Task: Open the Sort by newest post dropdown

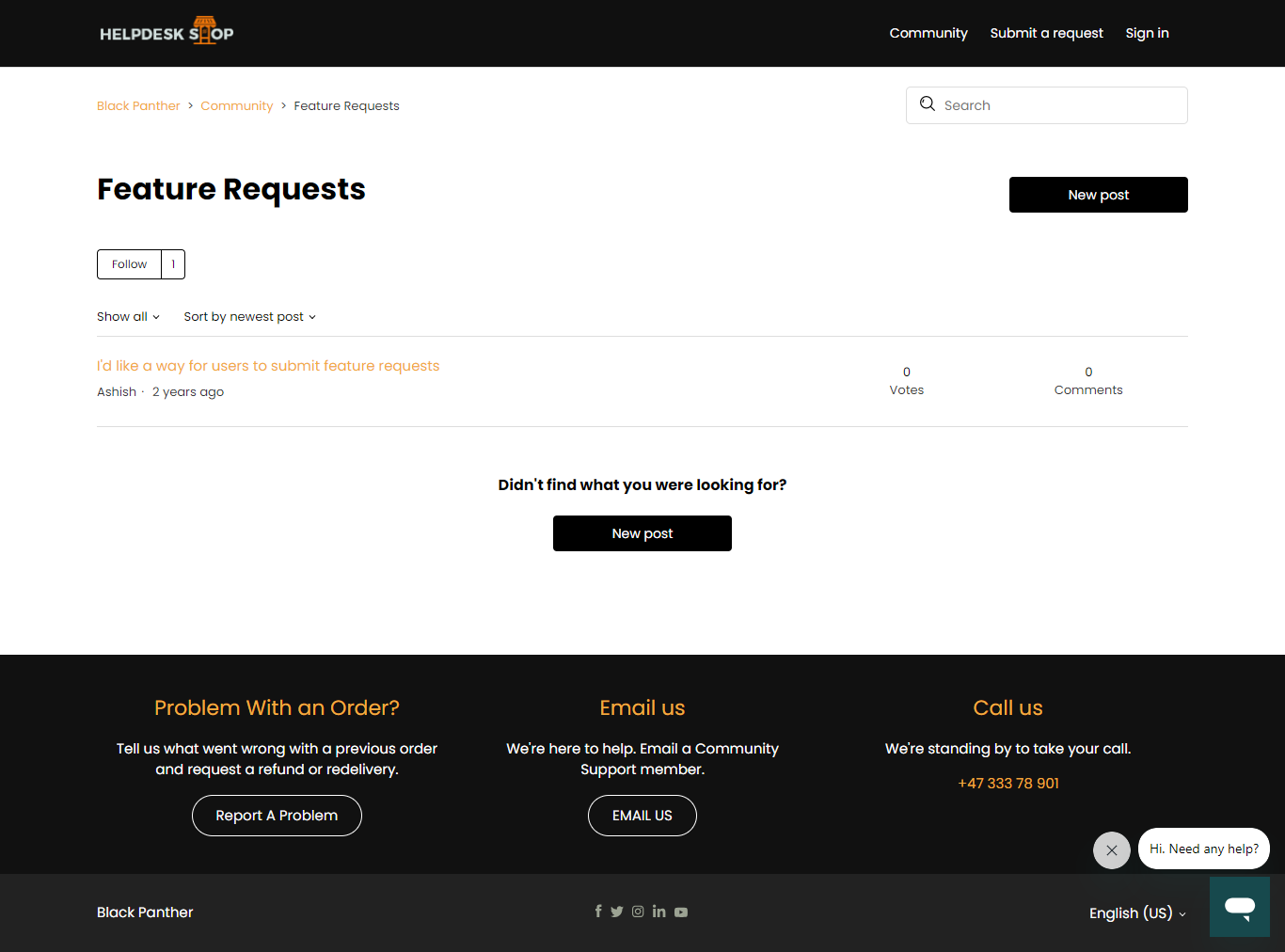Action: pos(249,317)
